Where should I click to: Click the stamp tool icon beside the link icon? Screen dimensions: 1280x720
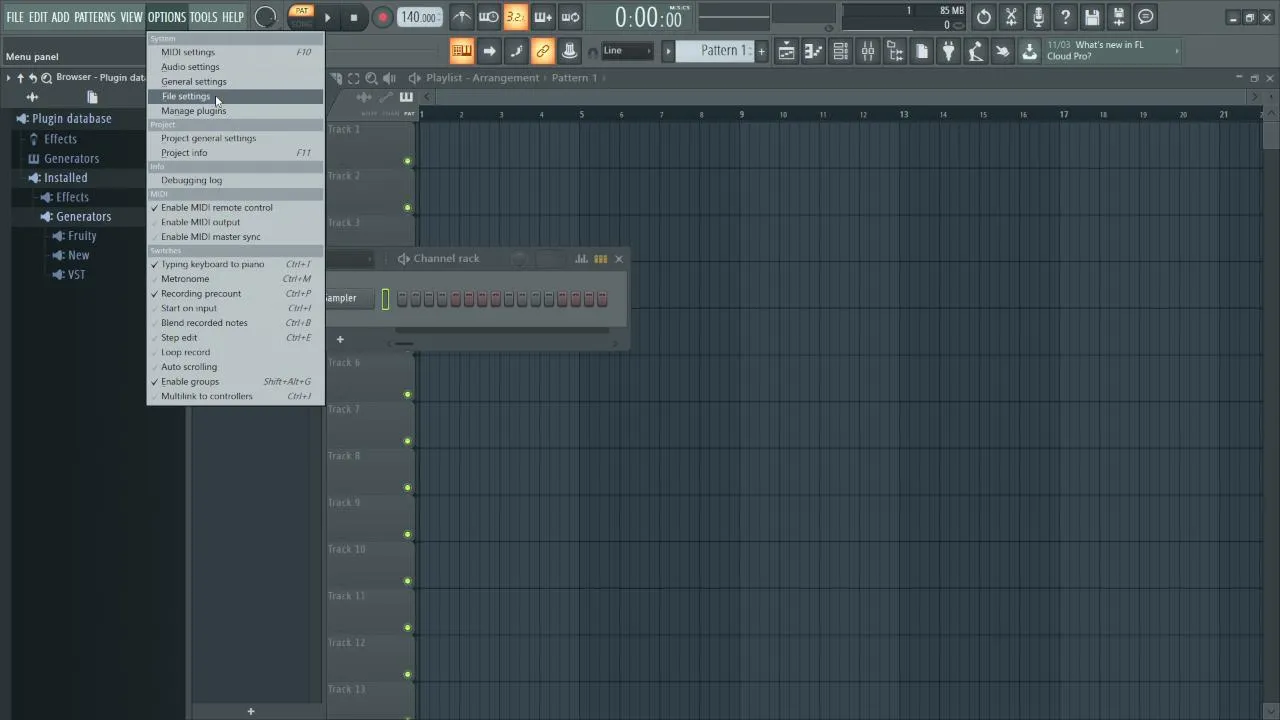click(569, 51)
